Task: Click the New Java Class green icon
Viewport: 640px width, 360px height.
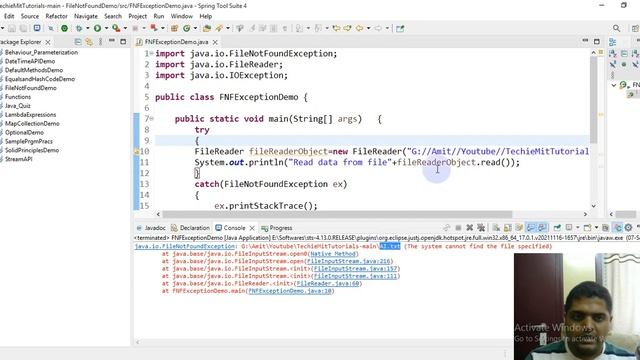Action: click(x=187, y=28)
